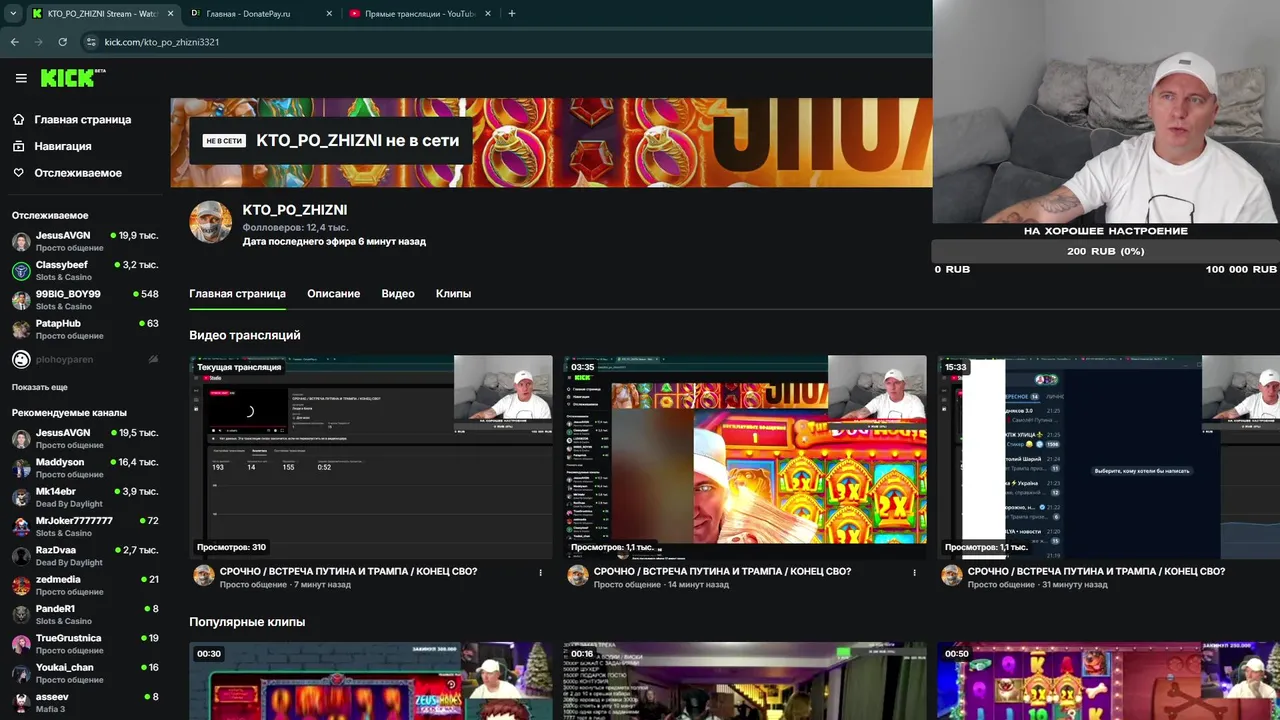1280x720 pixels.
Task: Play the 00:30 popular clip
Action: click(371, 681)
